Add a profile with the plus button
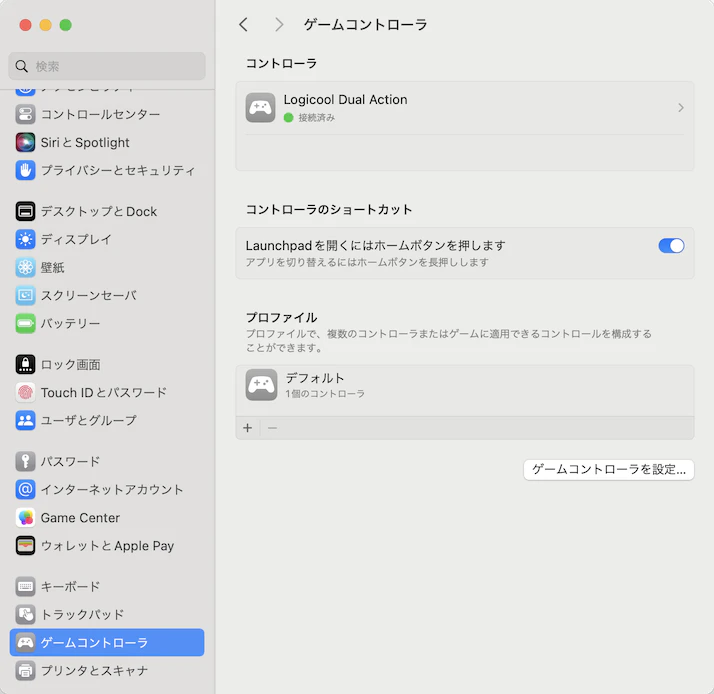The height and width of the screenshot is (694, 714). [248, 428]
